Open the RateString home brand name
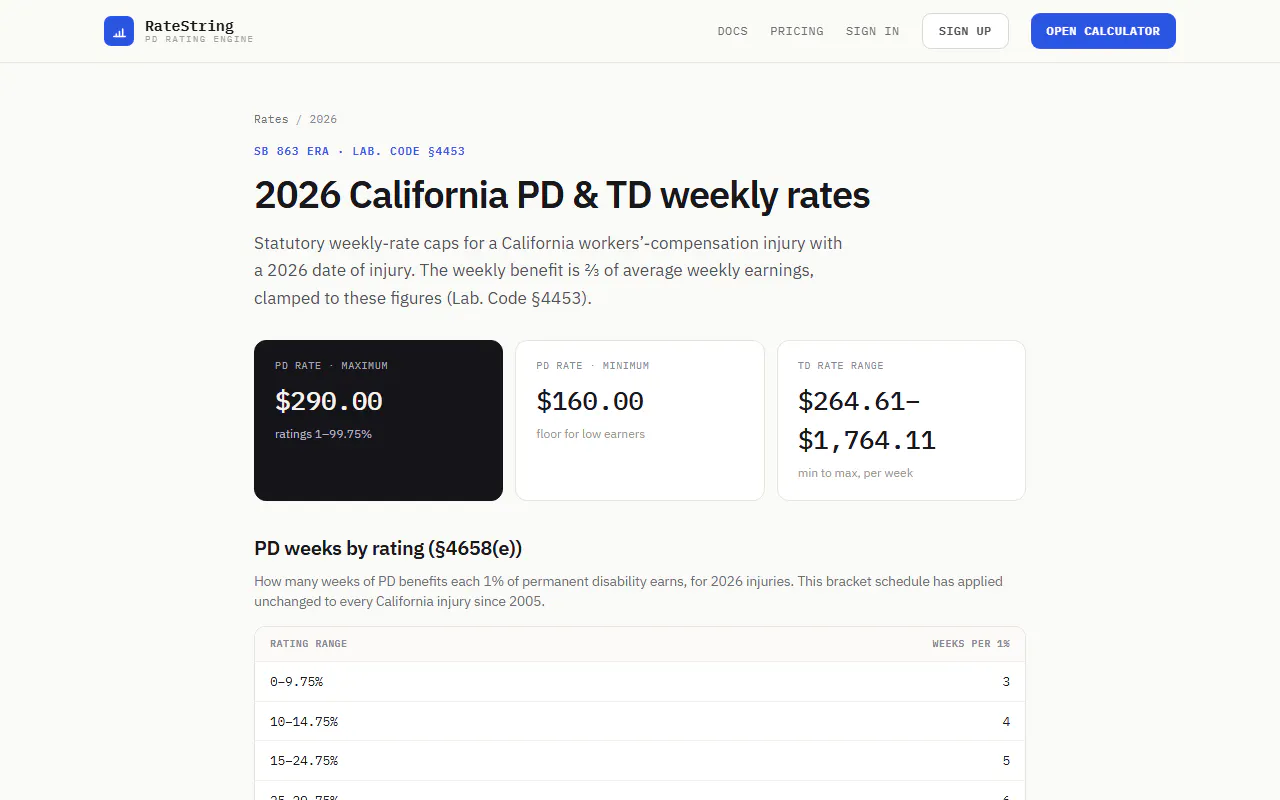 tap(189, 26)
